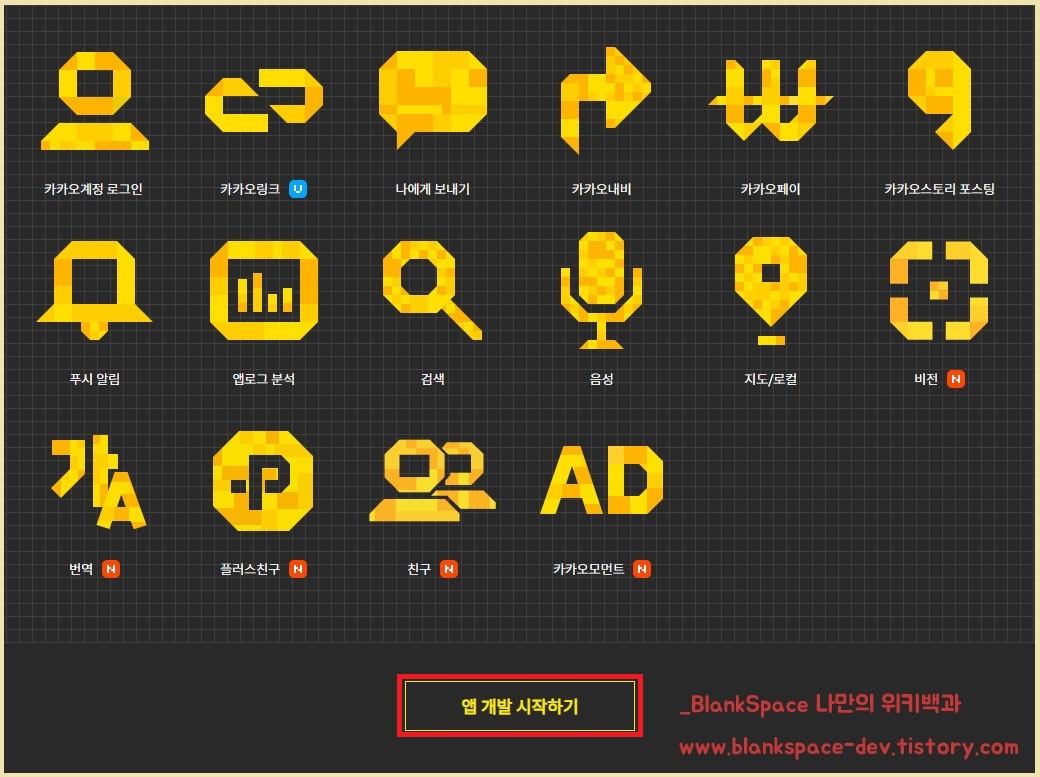Open the 앱로그 분석 bar chart icon
1040x777 pixels.
pyautogui.click(x=263, y=291)
